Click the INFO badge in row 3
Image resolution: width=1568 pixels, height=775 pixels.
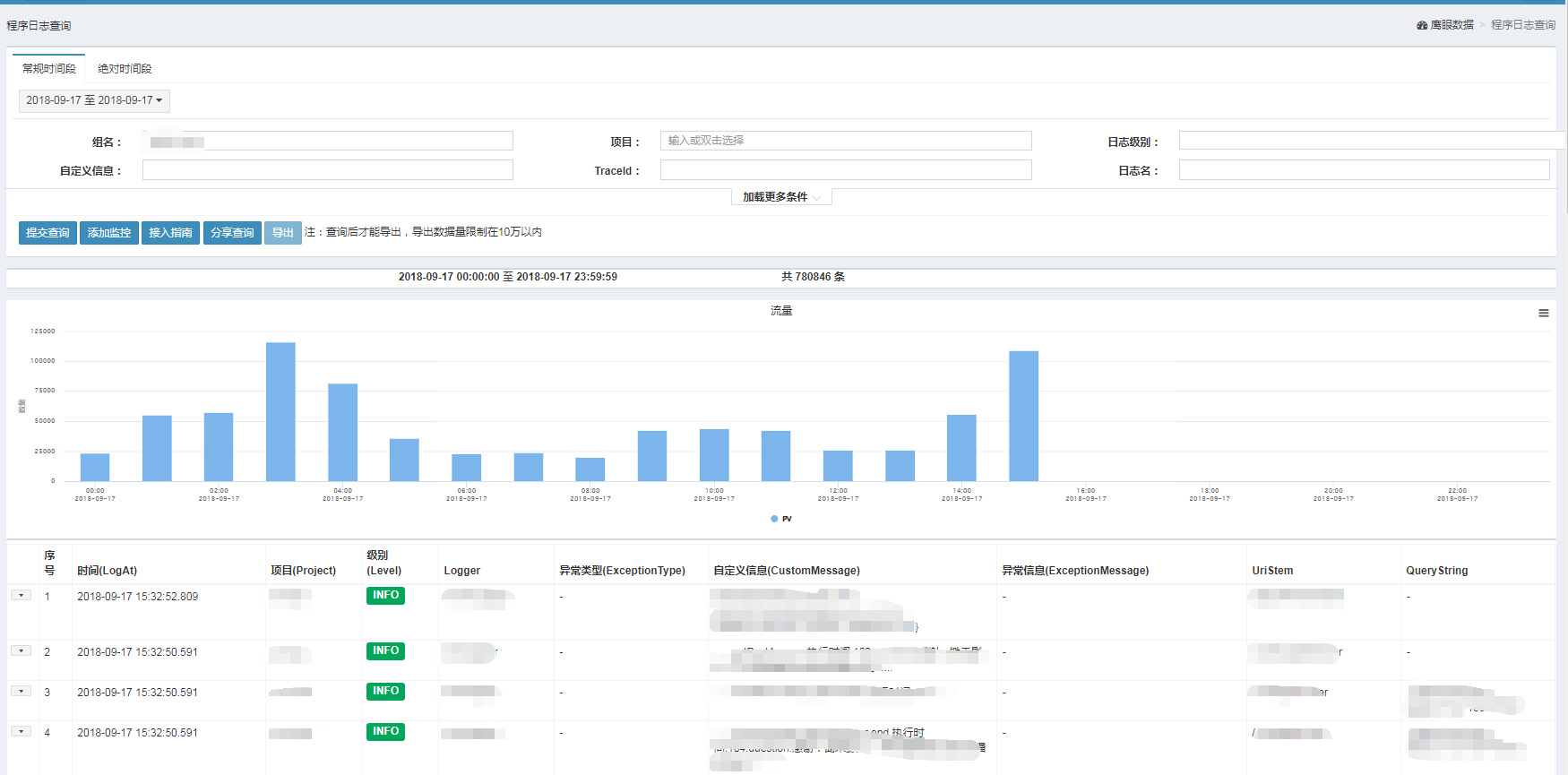[x=385, y=692]
